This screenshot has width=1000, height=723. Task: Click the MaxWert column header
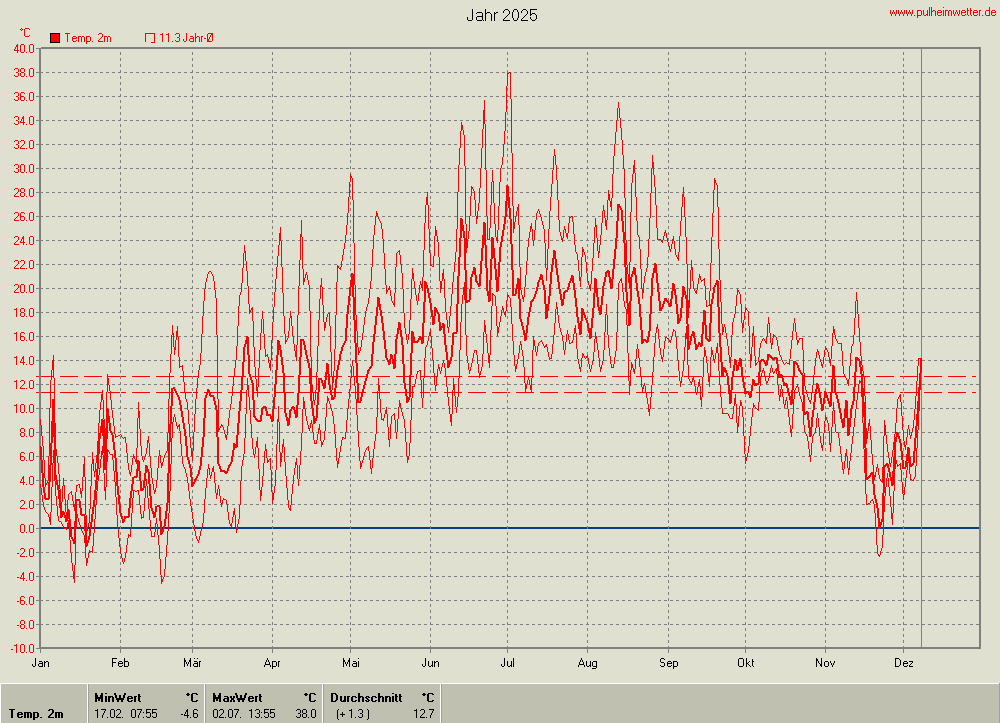point(237,697)
